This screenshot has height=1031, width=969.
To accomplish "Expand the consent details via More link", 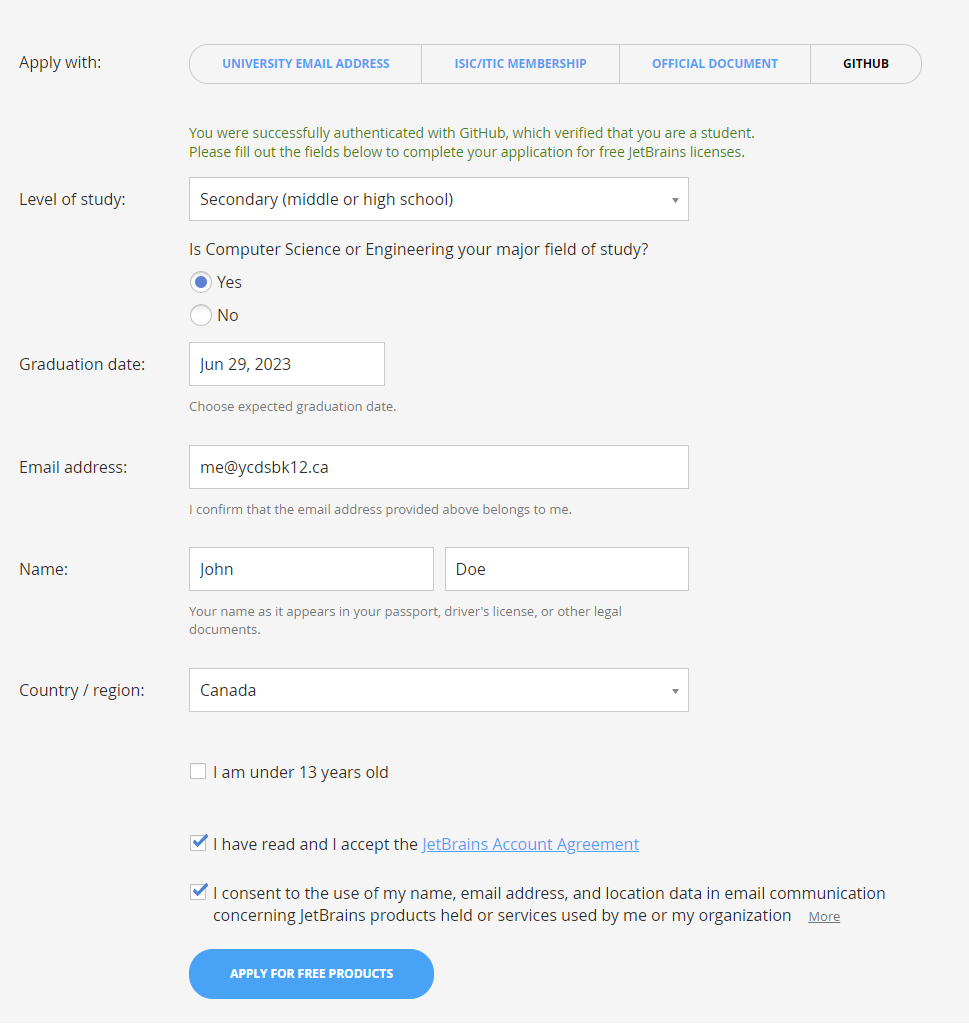I will coord(823,916).
